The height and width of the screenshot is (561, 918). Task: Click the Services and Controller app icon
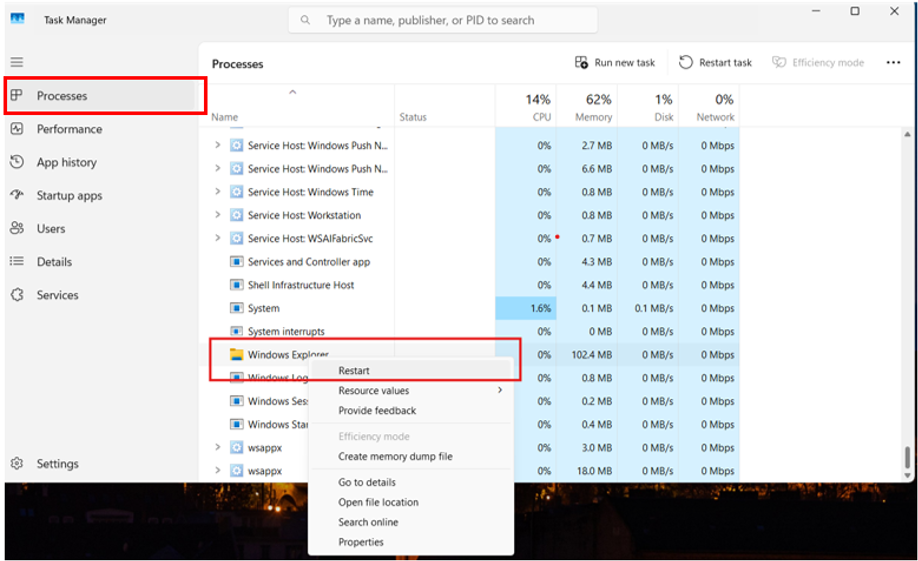tap(237, 262)
